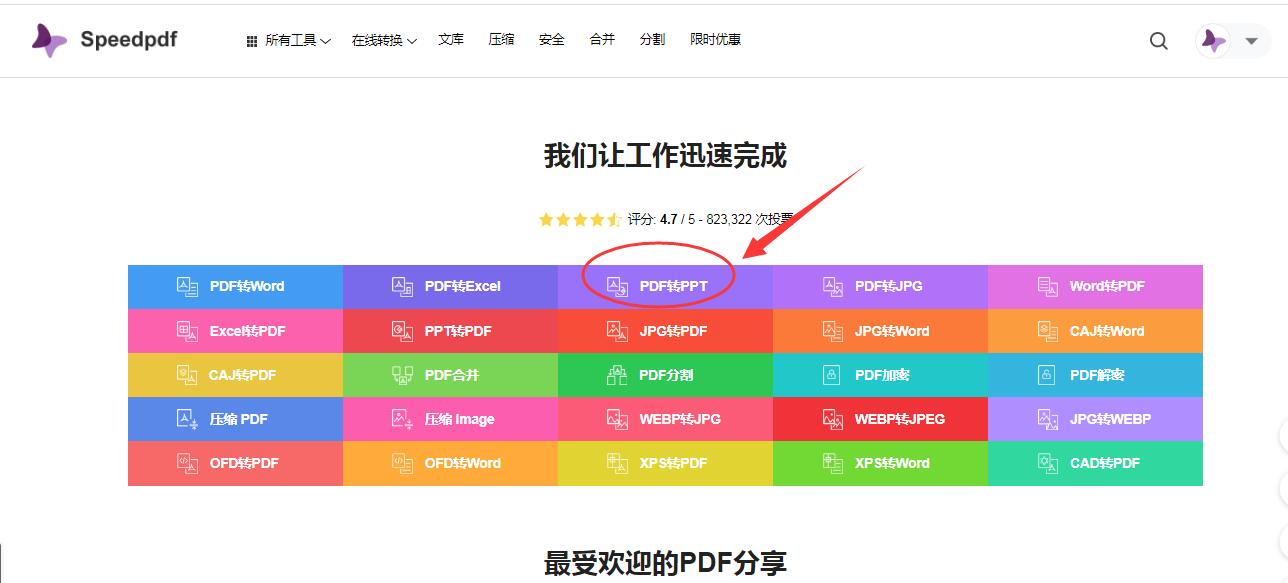Click the JPG转PDF tile icon

[x=617, y=330]
